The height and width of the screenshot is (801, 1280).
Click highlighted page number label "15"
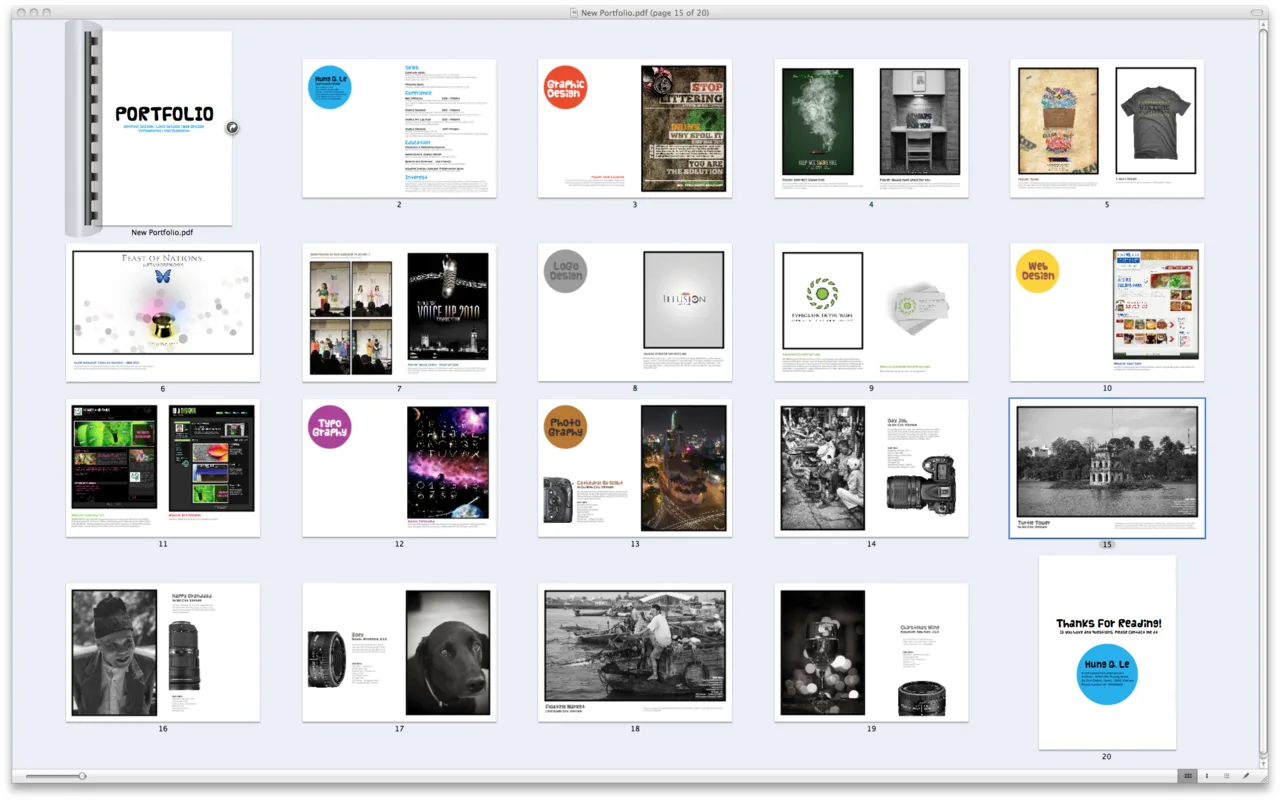tap(1107, 545)
